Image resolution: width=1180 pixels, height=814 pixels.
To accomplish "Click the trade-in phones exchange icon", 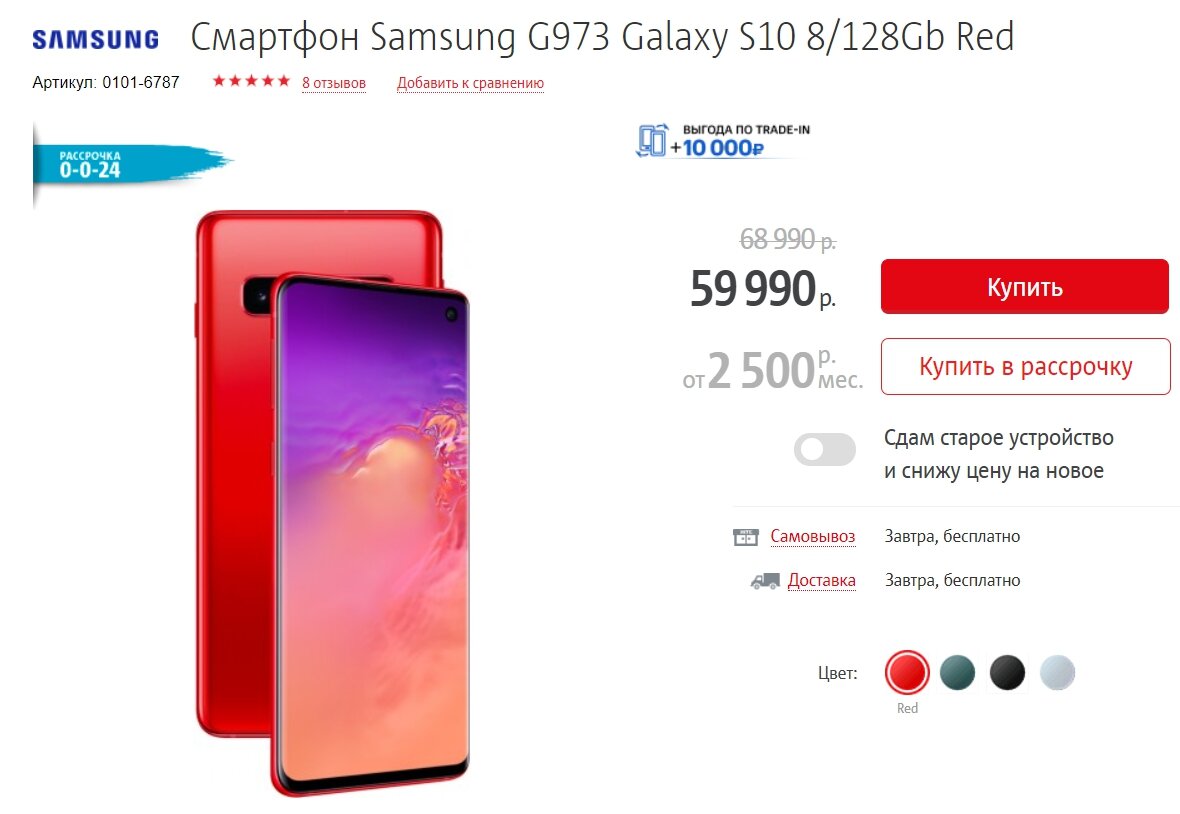I will 652,141.
